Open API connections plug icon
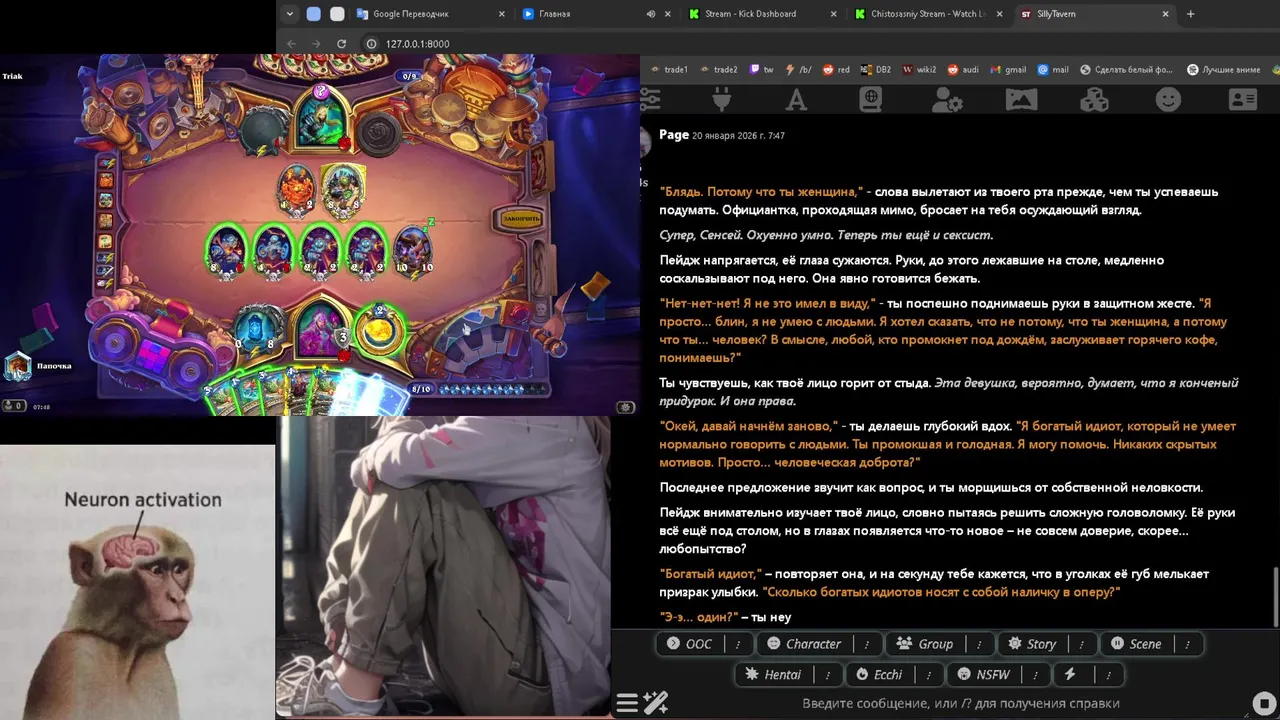This screenshot has width=1280, height=720. pos(721,99)
